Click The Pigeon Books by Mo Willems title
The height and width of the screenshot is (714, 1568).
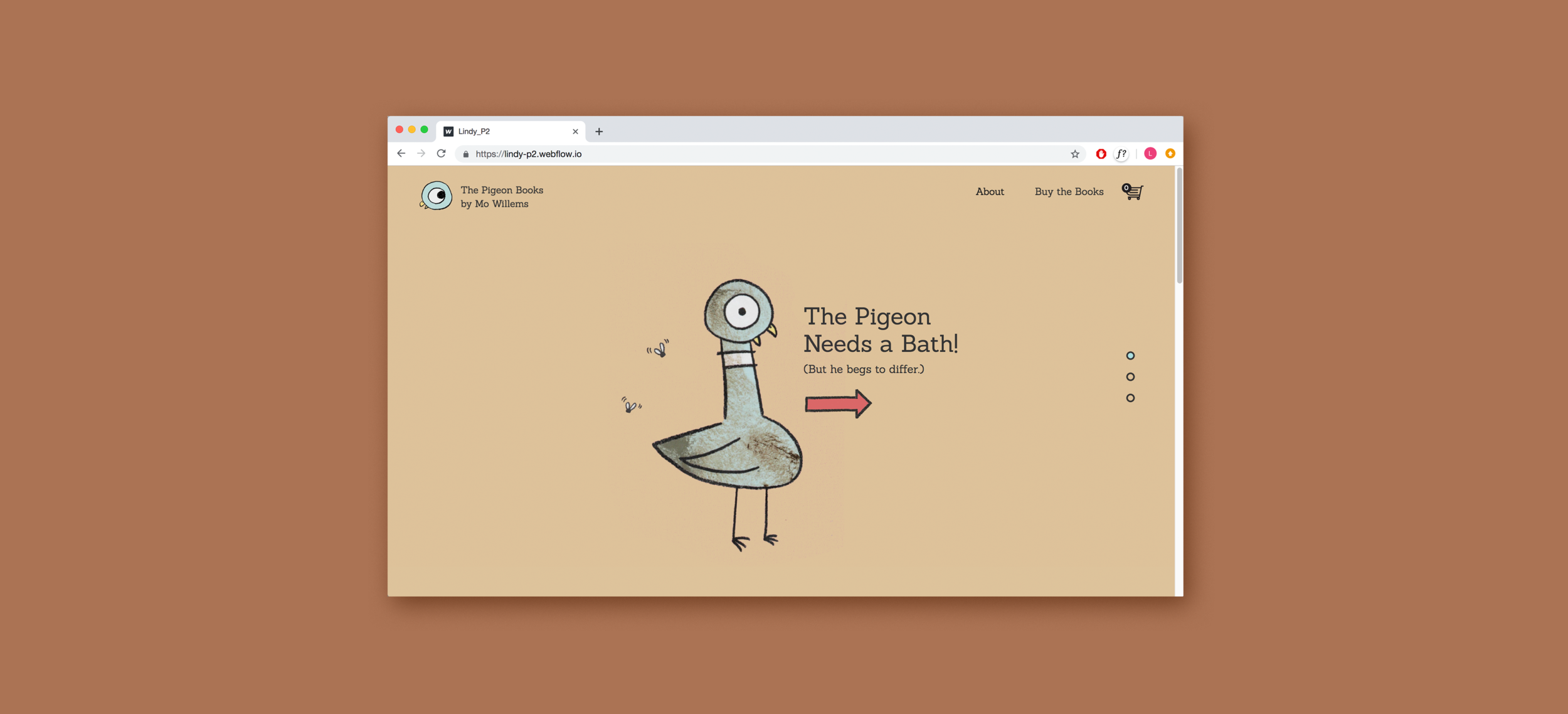[502, 197]
